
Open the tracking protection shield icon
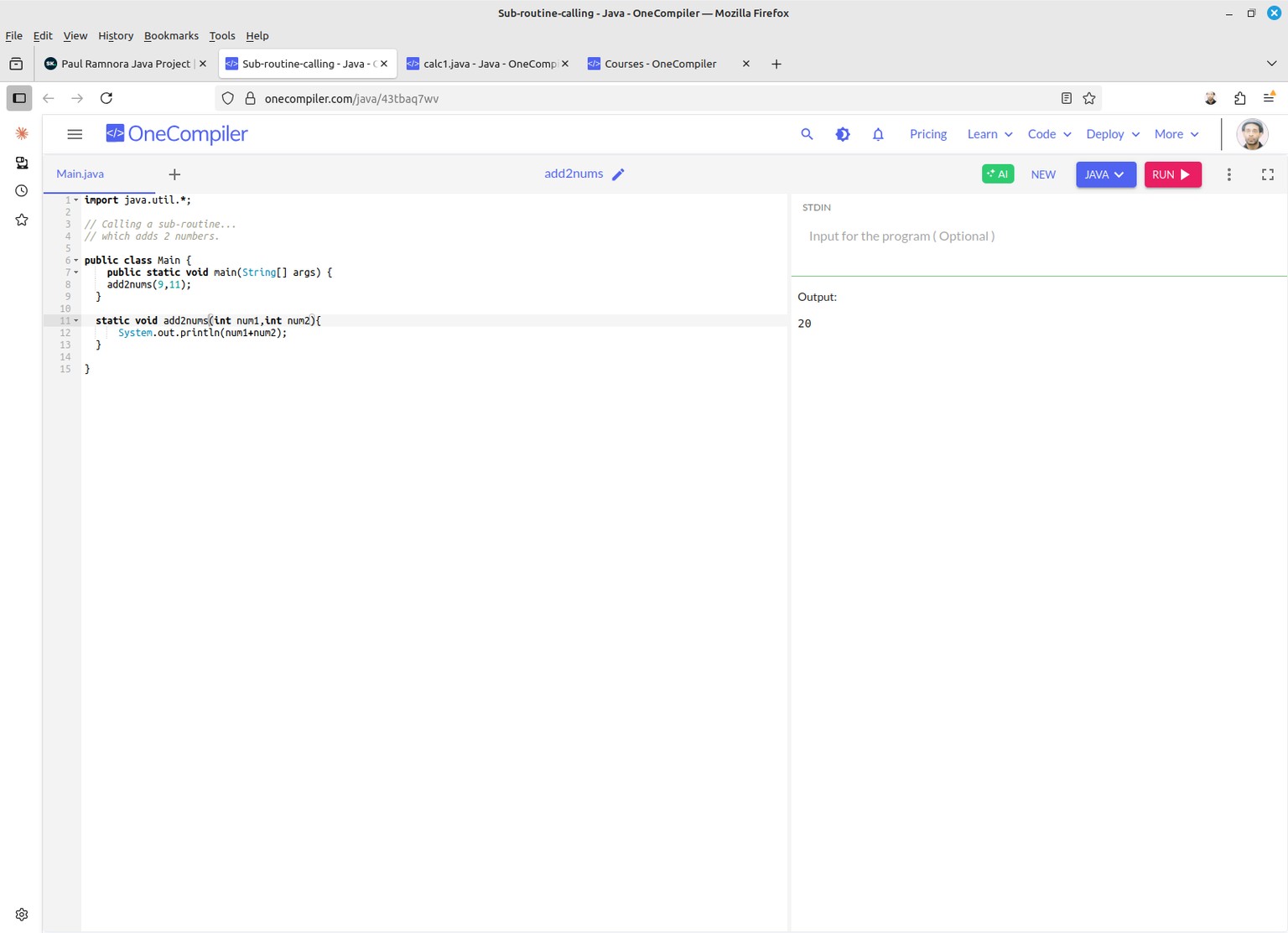point(227,98)
